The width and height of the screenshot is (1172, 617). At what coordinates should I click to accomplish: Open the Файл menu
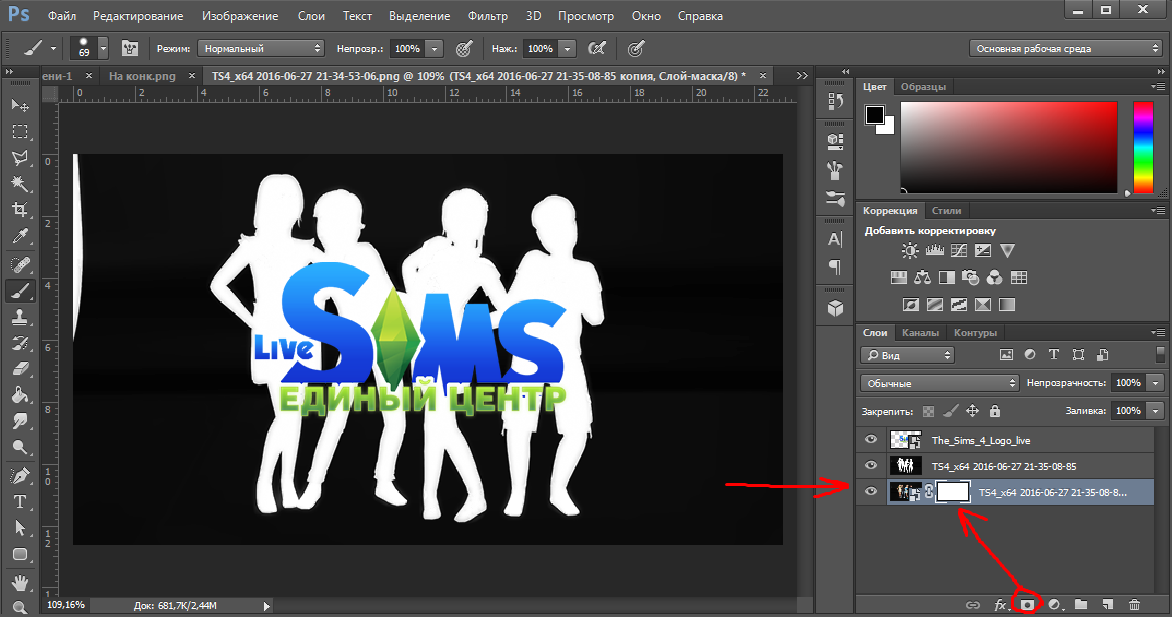pyautogui.click(x=62, y=16)
